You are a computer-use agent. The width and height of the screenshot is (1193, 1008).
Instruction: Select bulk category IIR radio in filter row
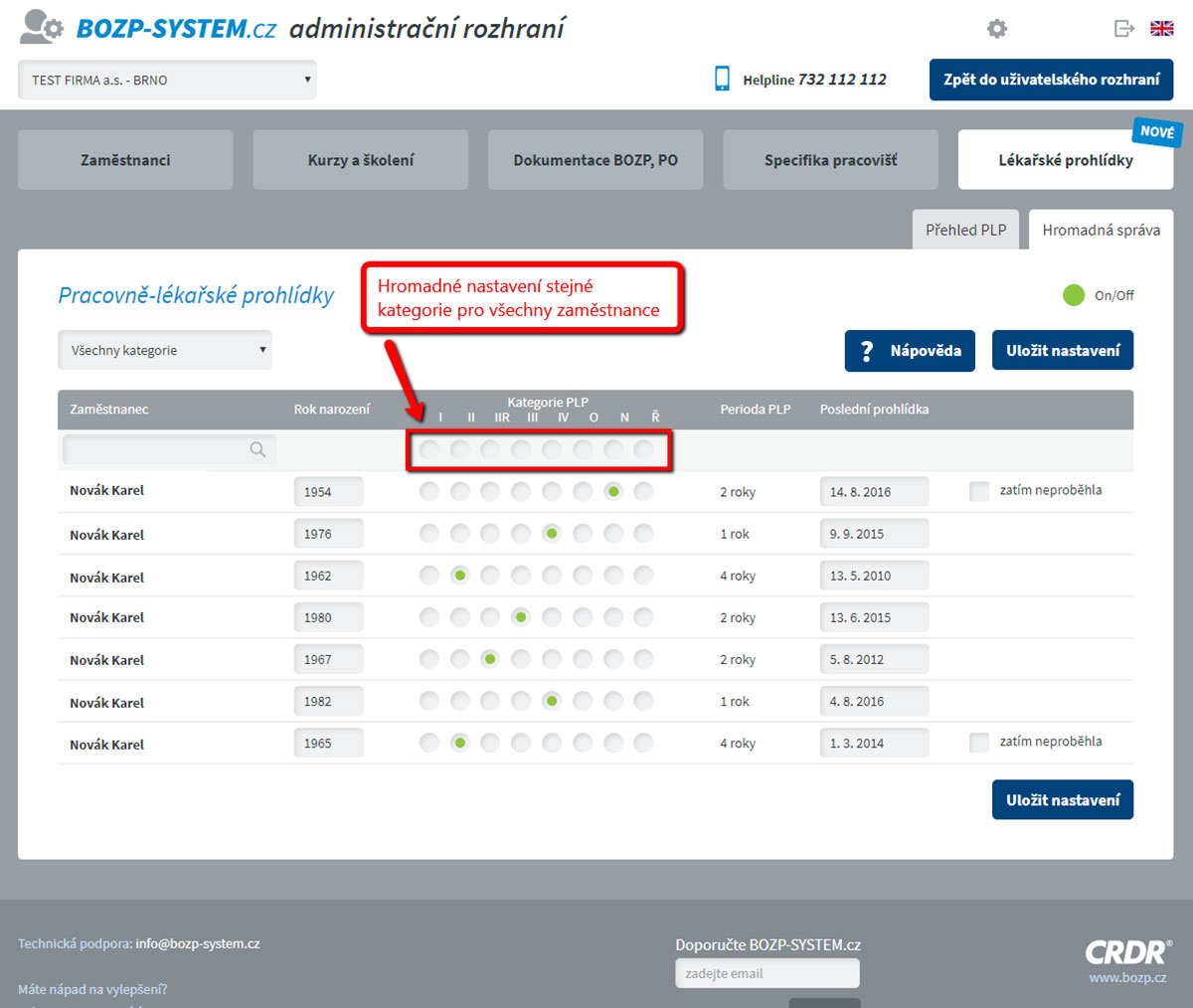pos(490,450)
